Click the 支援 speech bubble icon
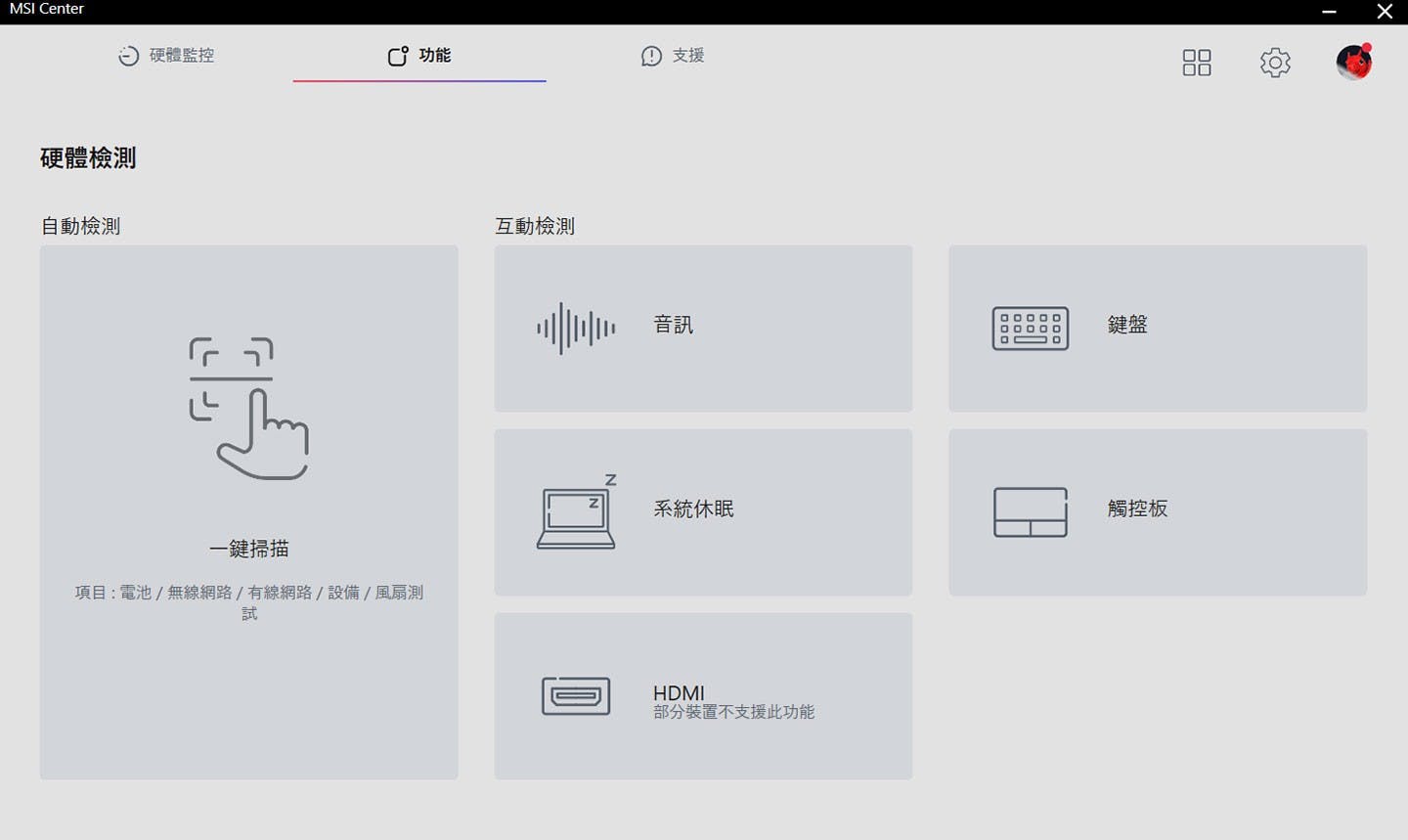This screenshot has height=840, width=1408. click(651, 56)
